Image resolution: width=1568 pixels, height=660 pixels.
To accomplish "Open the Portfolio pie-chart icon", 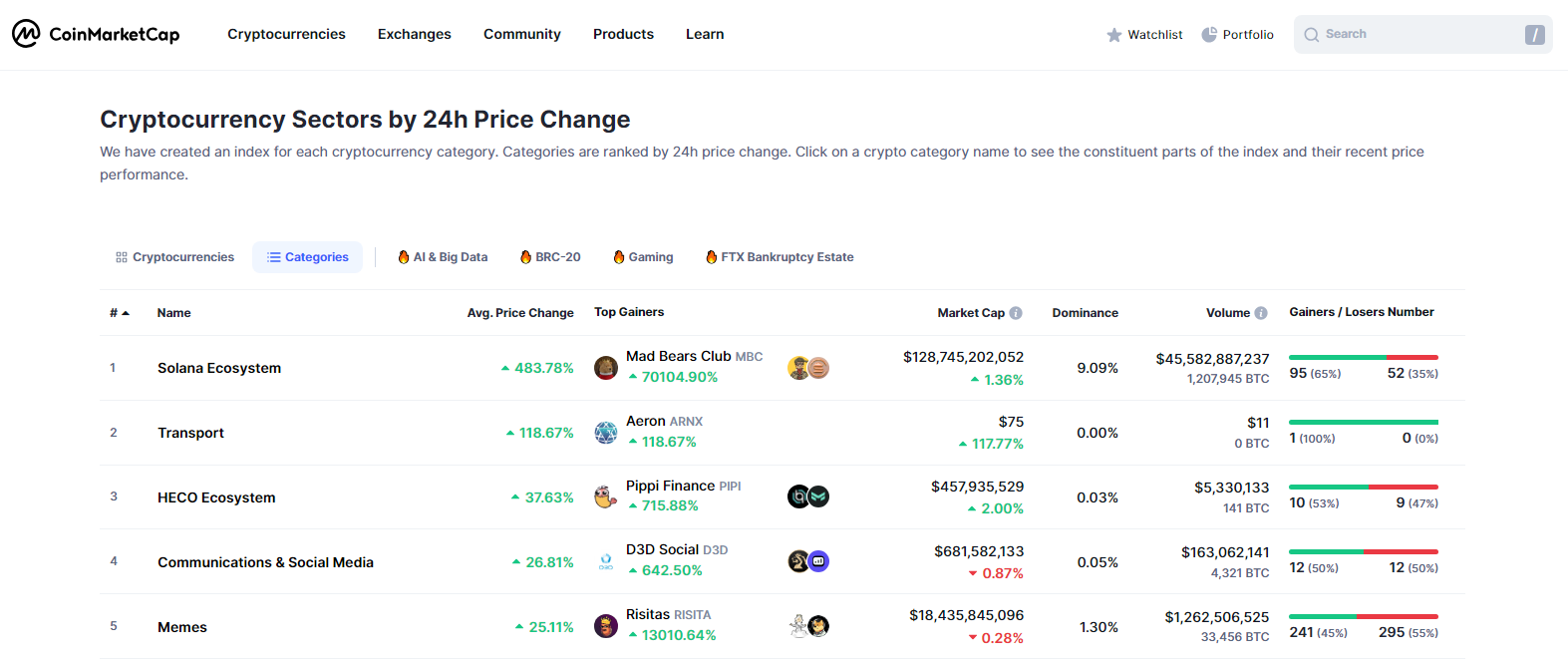I will 1209,34.
